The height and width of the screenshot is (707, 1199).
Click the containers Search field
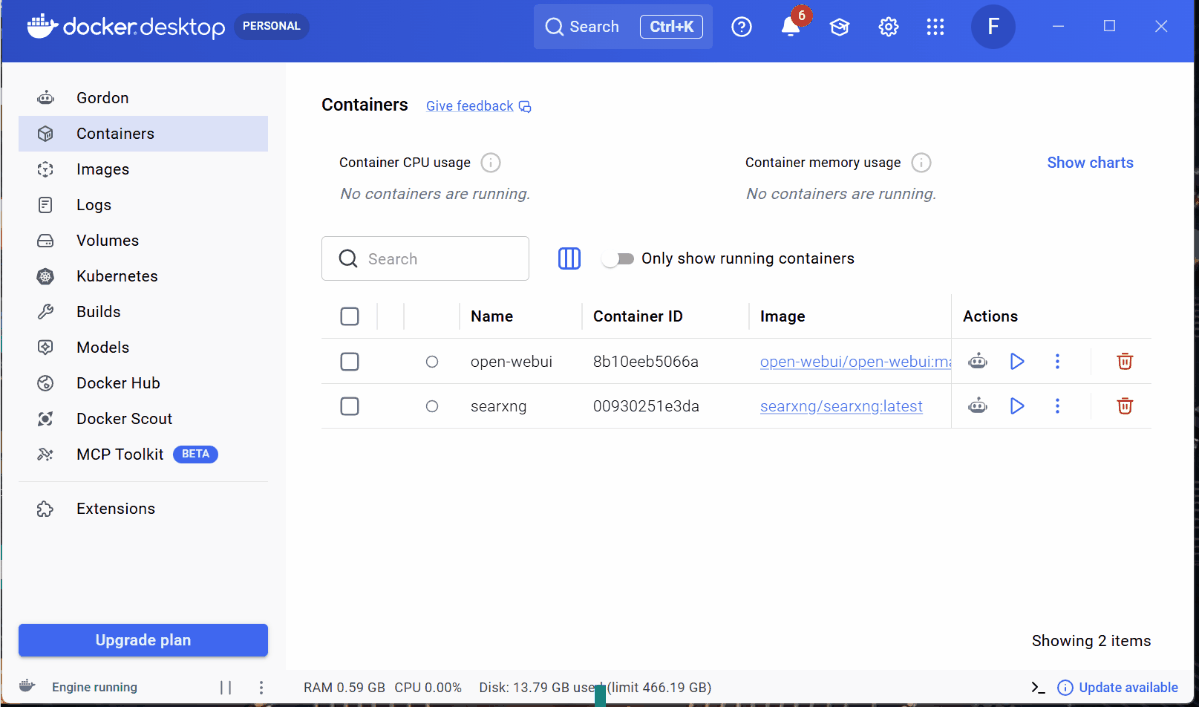coord(425,258)
